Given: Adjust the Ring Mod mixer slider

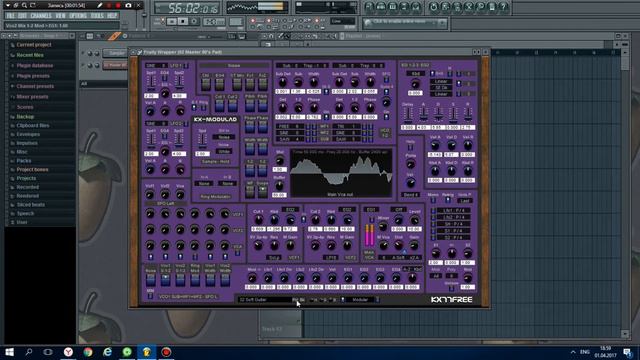Looking at the screenshot, I should tap(195, 280).
